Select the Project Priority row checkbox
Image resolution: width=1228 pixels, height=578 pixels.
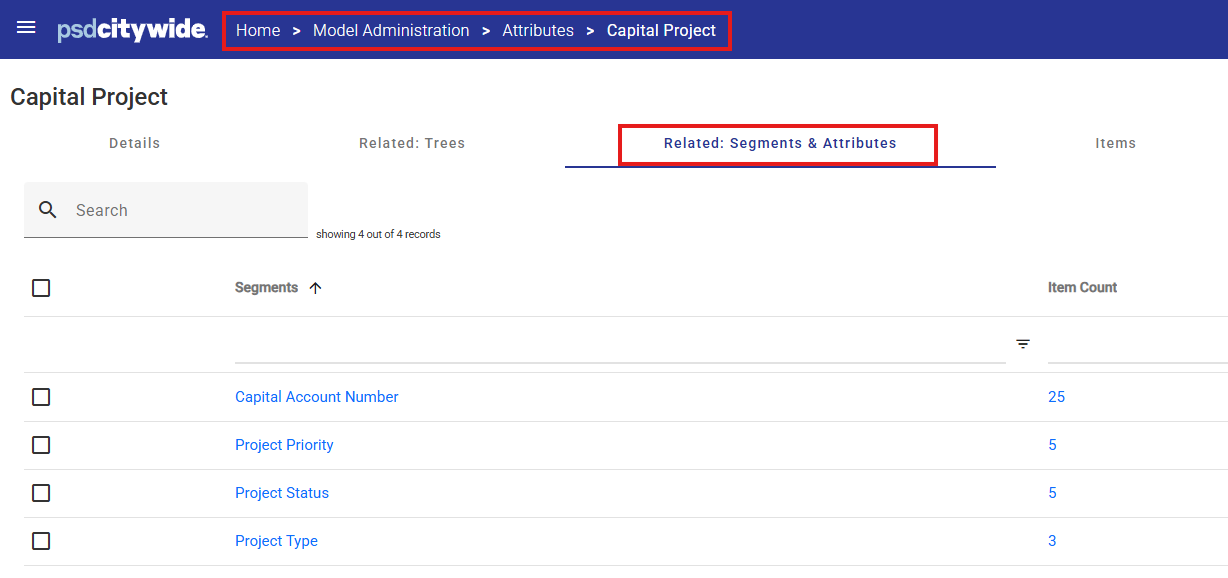(41, 445)
